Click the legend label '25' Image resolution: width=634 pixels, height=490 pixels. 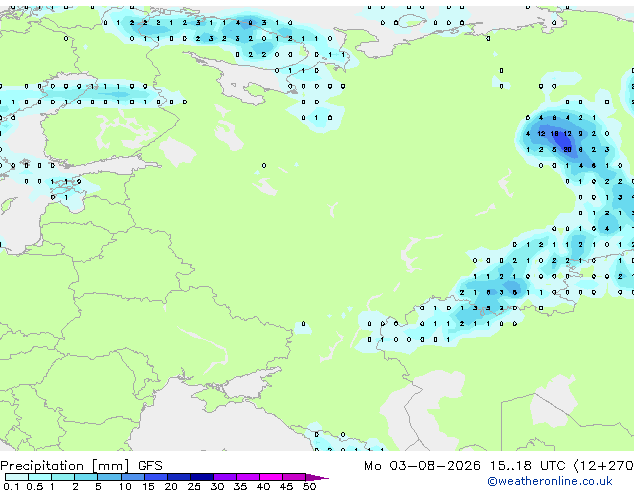pyautogui.click(x=194, y=486)
